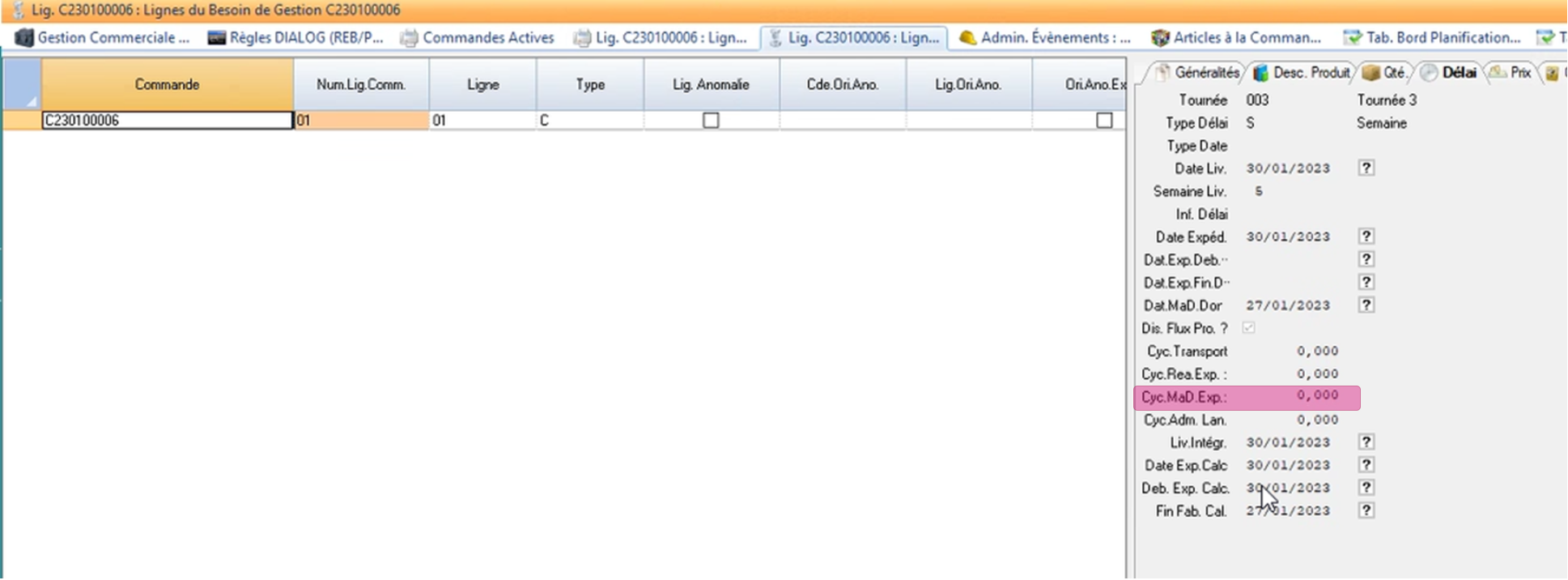Toggle the Ori.Ano.Ex checkbox in row
This screenshot has width=1568, height=580.
1104,121
